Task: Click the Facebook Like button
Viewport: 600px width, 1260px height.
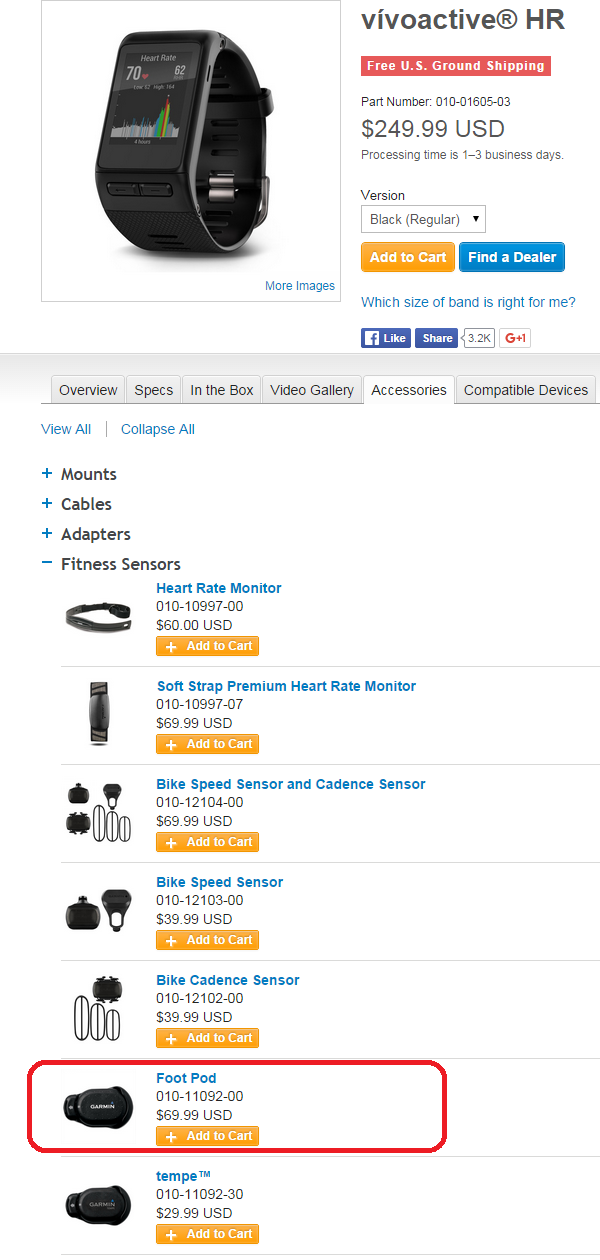Action: [x=386, y=338]
